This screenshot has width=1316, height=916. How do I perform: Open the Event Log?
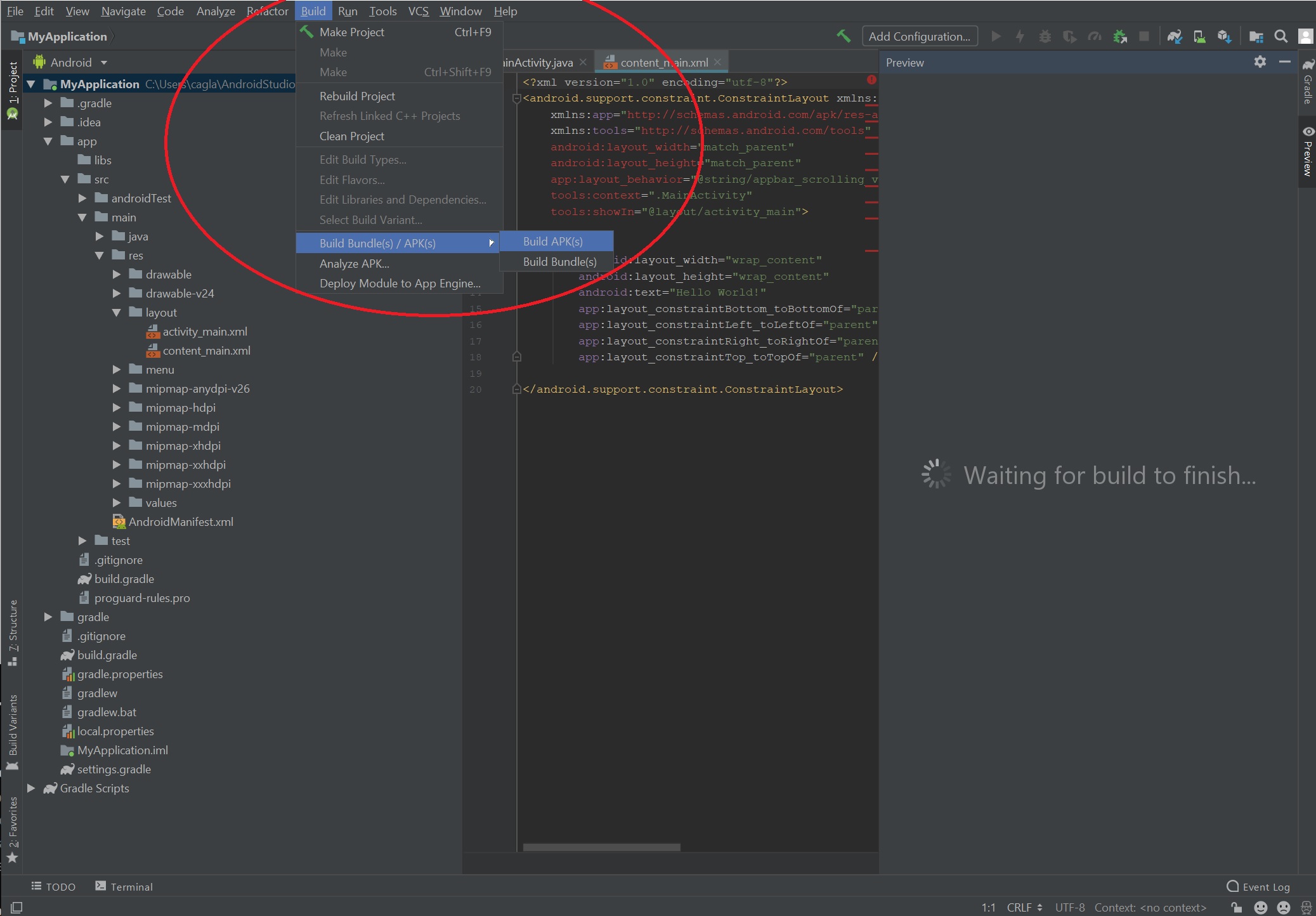1259,887
